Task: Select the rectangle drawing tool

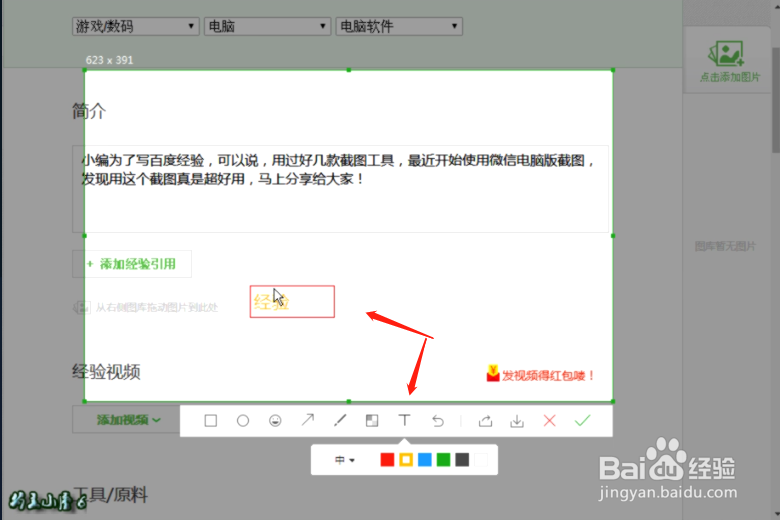Action: coord(210,421)
